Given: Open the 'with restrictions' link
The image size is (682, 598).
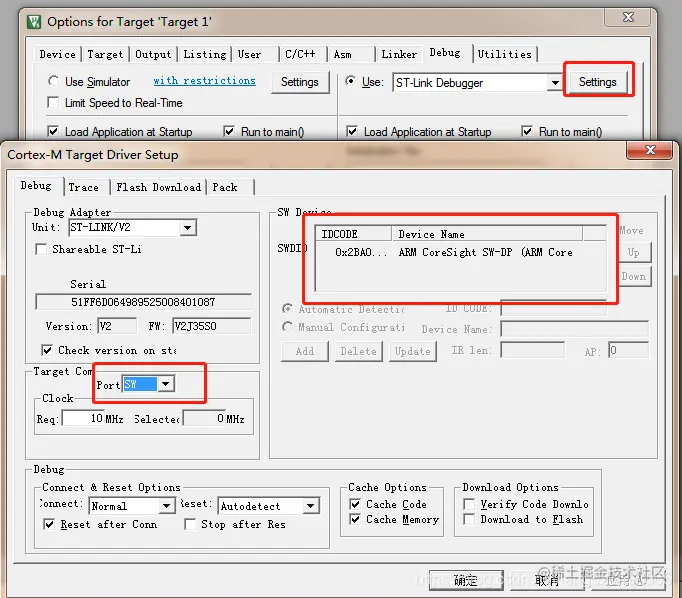Looking at the screenshot, I should coord(204,81).
